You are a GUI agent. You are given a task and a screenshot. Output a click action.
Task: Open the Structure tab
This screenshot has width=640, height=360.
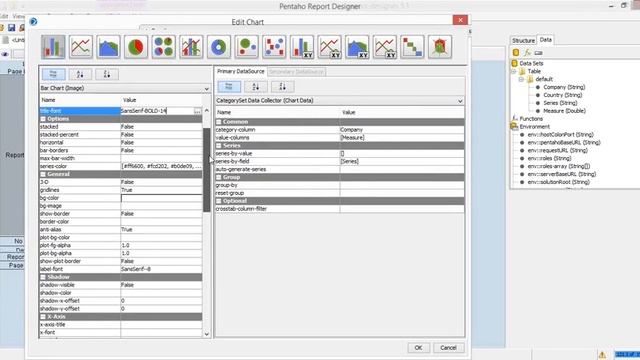[x=523, y=40]
